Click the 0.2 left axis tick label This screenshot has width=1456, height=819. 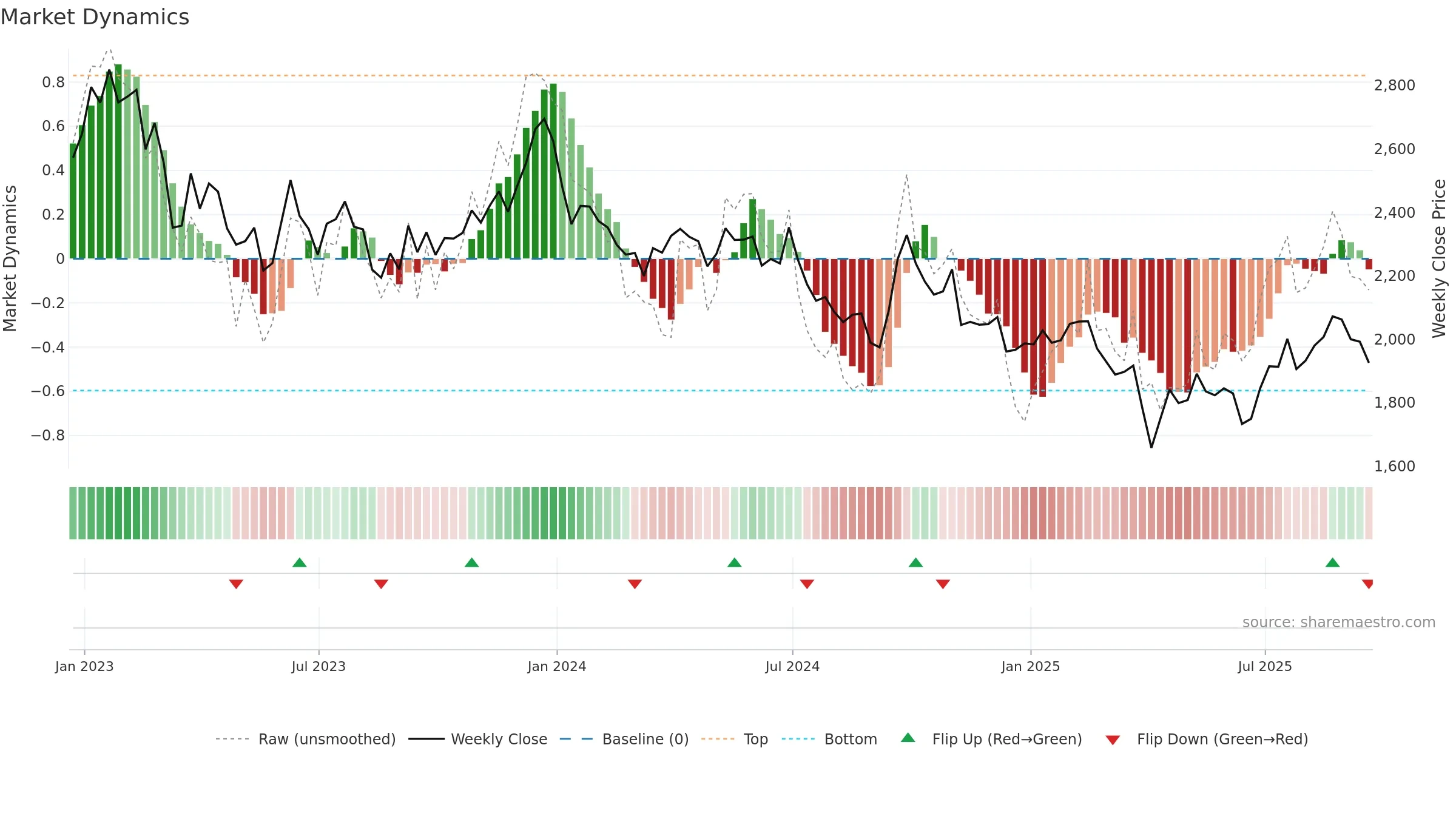53,215
